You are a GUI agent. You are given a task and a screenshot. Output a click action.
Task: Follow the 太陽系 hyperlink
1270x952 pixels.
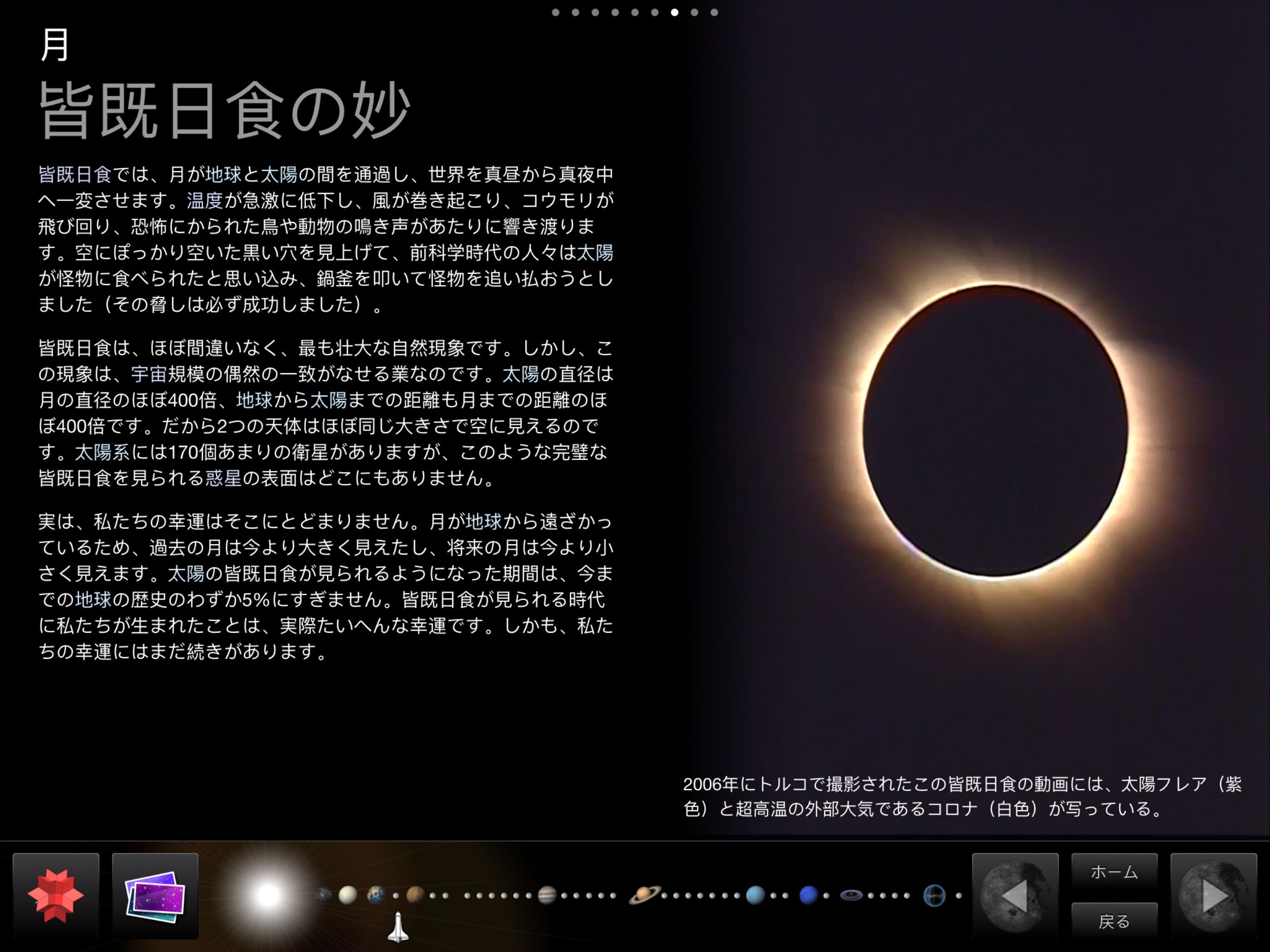[x=102, y=452]
